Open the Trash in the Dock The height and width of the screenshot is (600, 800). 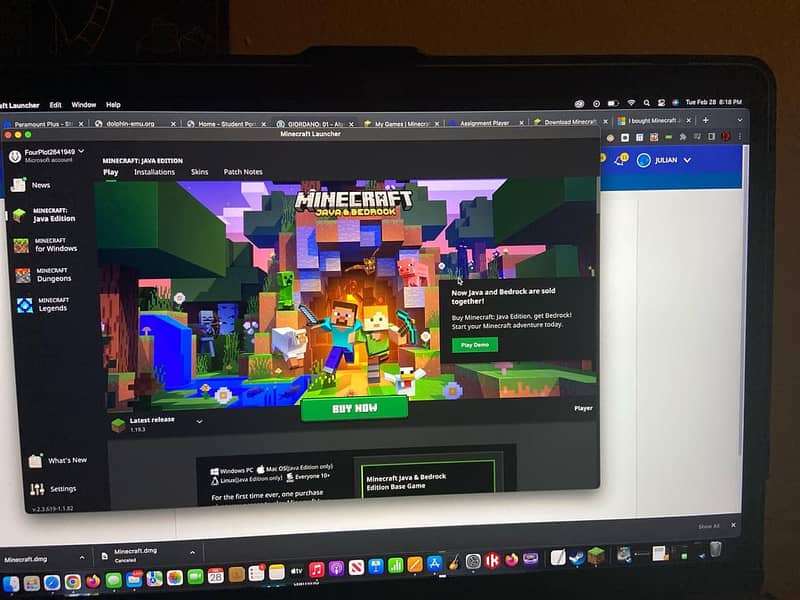point(716,549)
